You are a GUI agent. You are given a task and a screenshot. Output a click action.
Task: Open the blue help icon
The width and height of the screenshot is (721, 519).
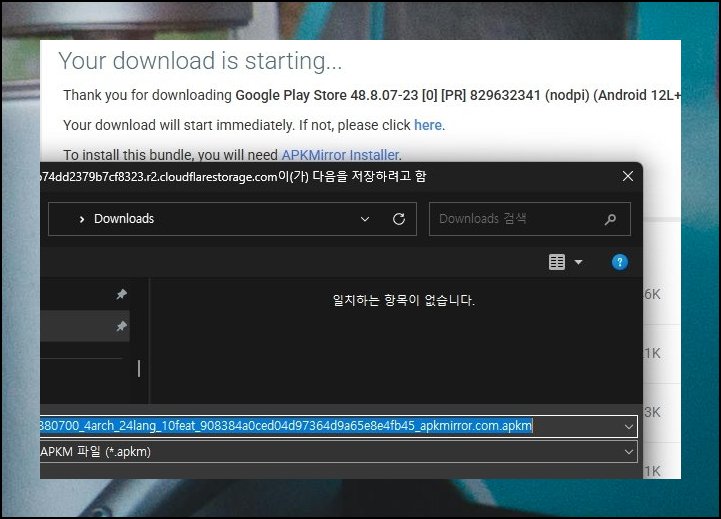coord(619,262)
